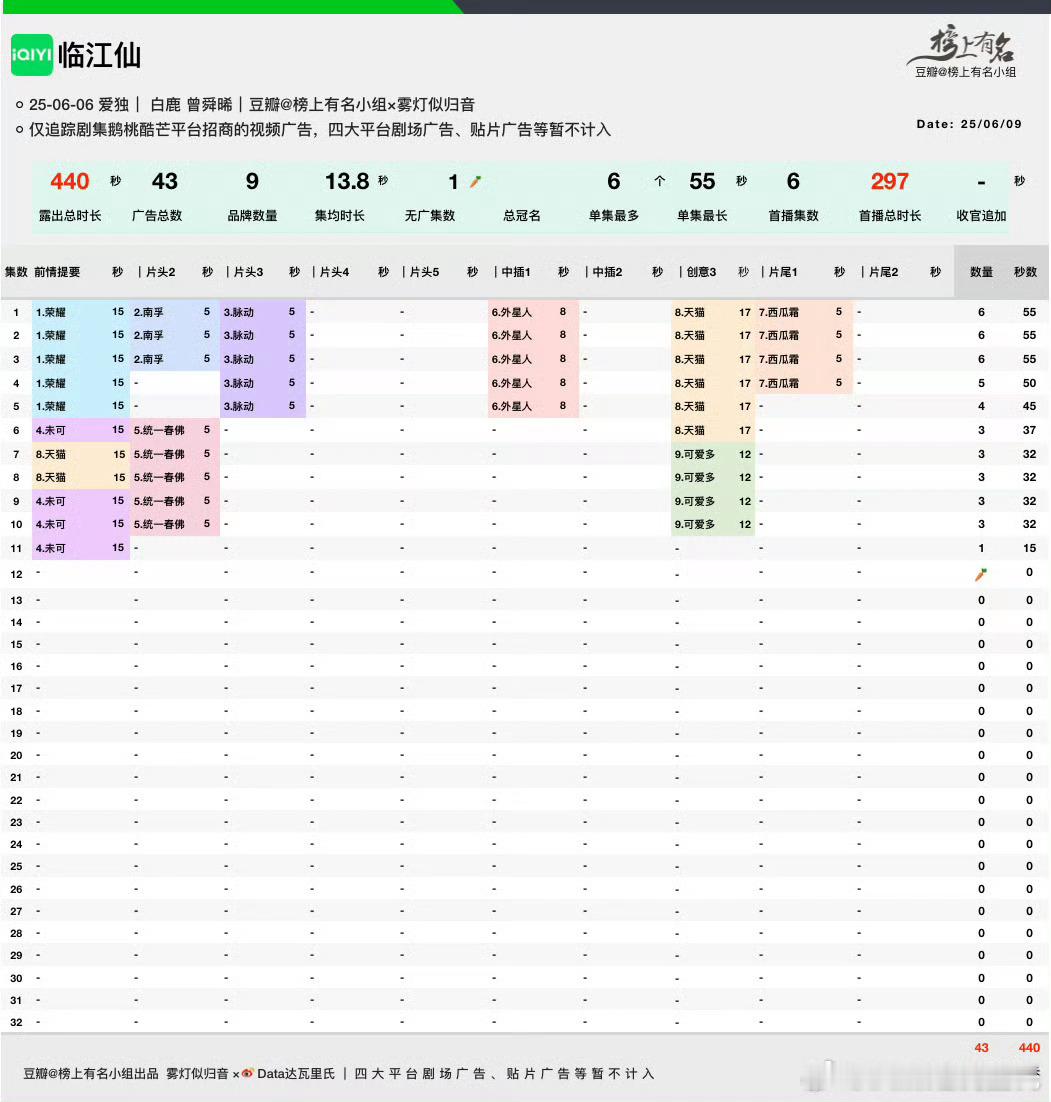Click the up arrow next to 单集最多
The image size is (1051, 1102).
659,181
